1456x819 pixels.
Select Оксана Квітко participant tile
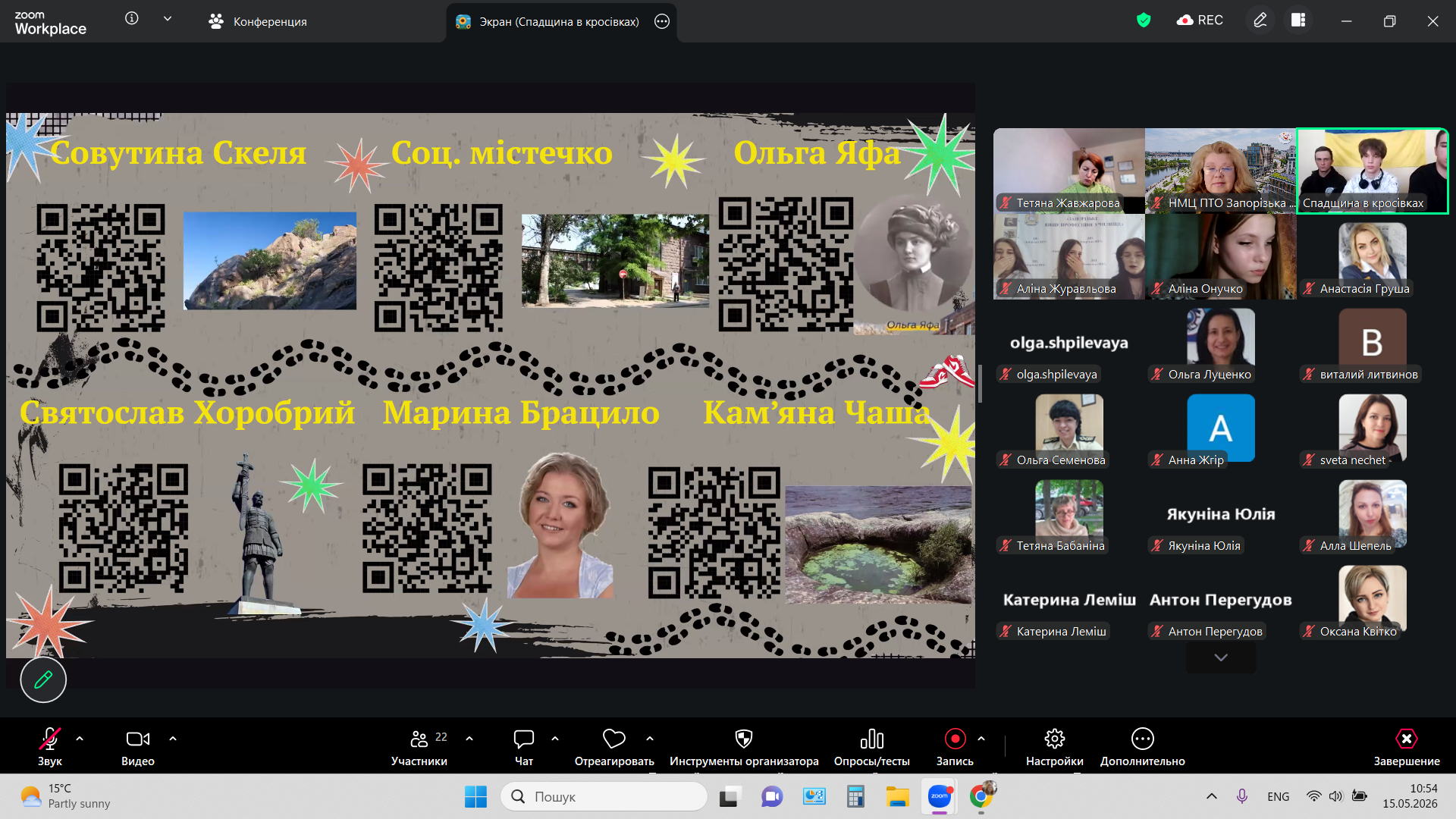[x=1373, y=599]
